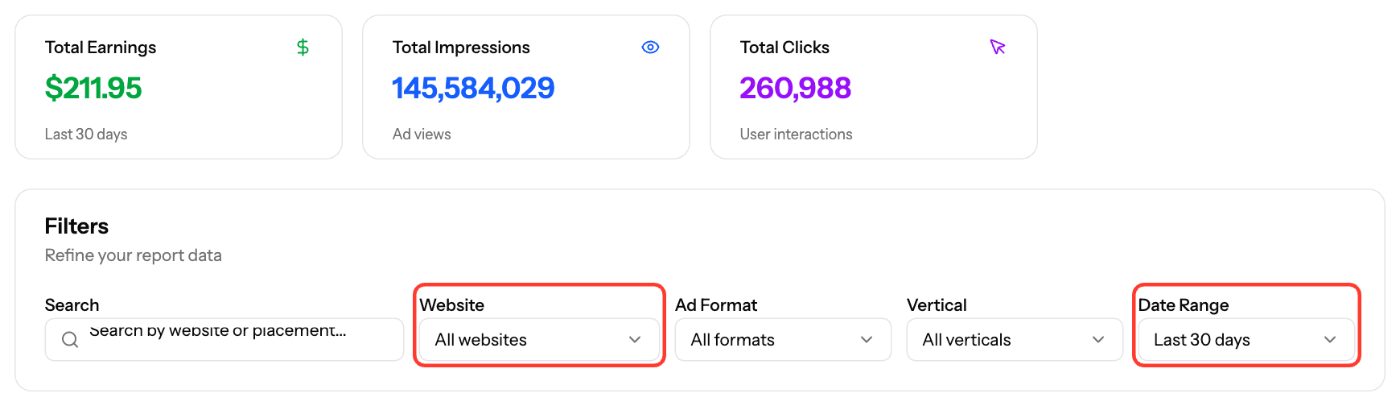Viewport: 1400px width, 406px height.
Task: Open the All formats dropdown
Action: pyautogui.click(x=783, y=340)
